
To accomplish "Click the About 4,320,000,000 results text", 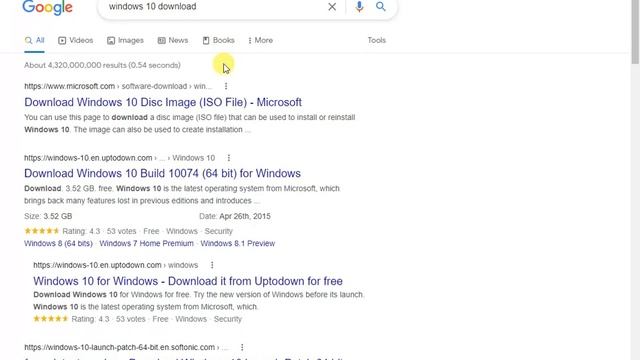I will pyautogui.click(x=102, y=65).
